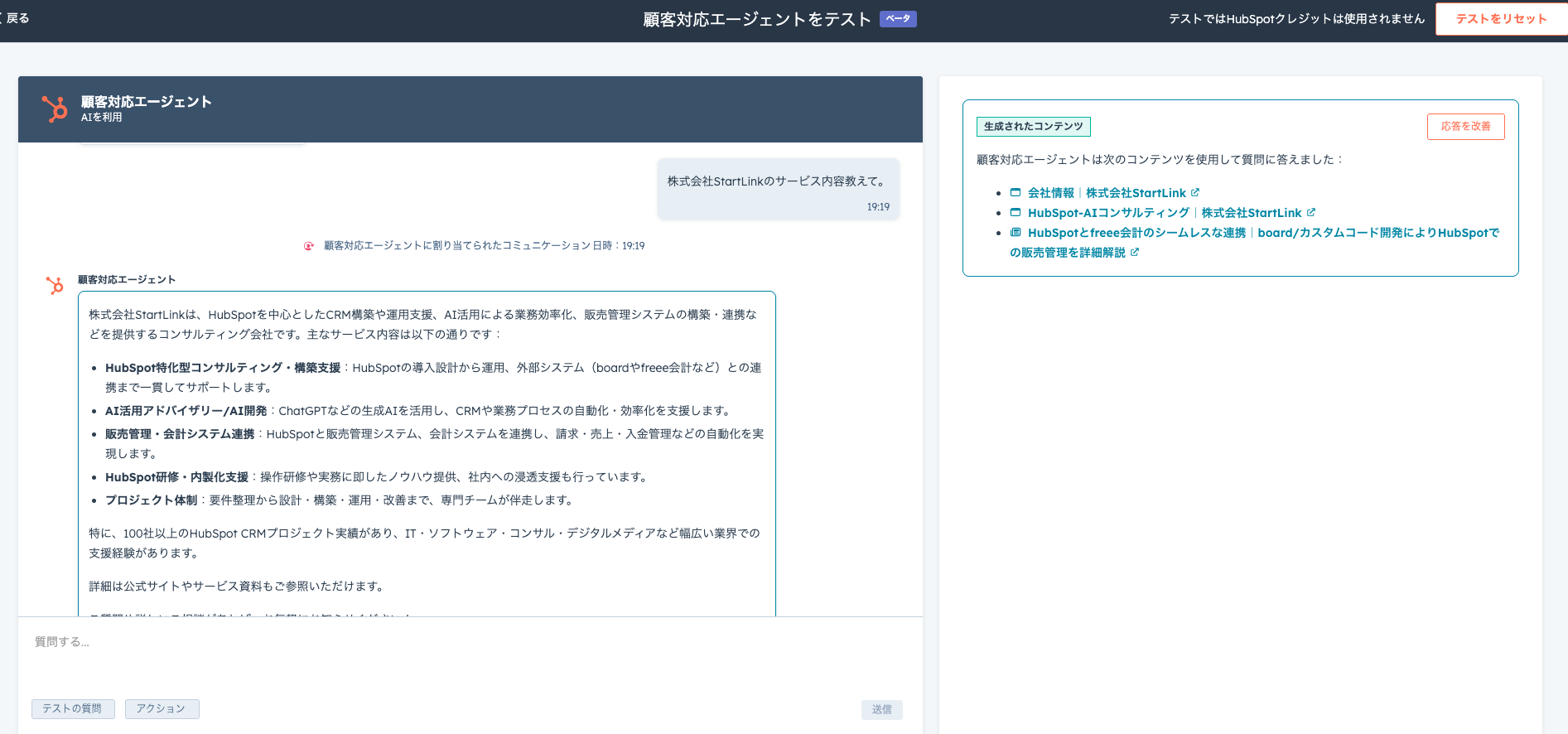Open the アクション menu
Viewport: 1568px width, 734px height.
(162, 709)
